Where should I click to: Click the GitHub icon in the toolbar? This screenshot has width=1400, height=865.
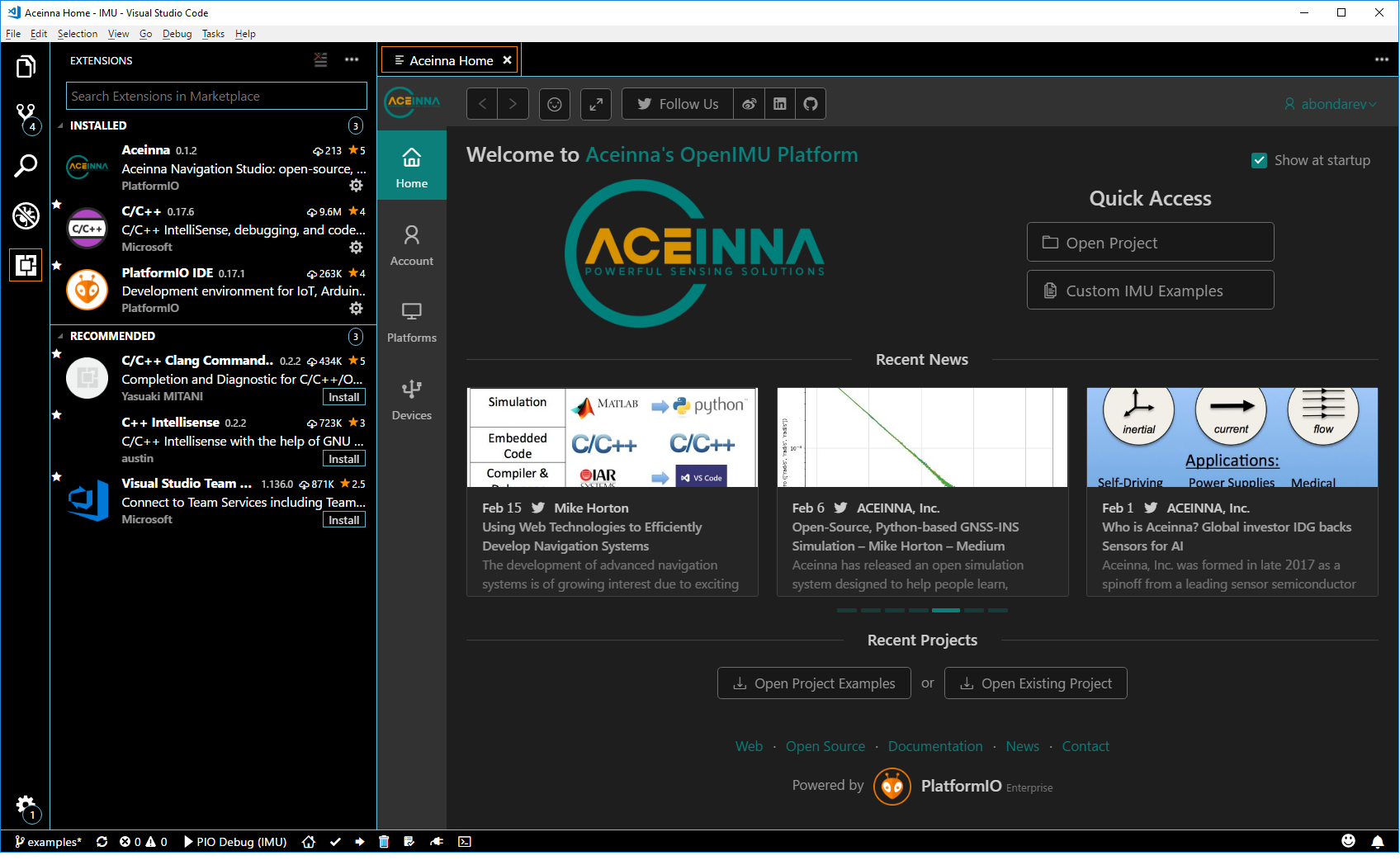click(x=811, y=104)
